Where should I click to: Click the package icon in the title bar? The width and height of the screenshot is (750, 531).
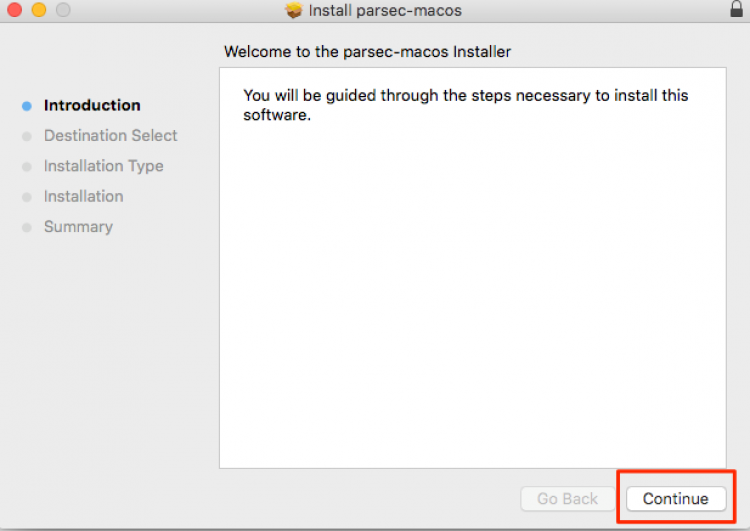293,10
